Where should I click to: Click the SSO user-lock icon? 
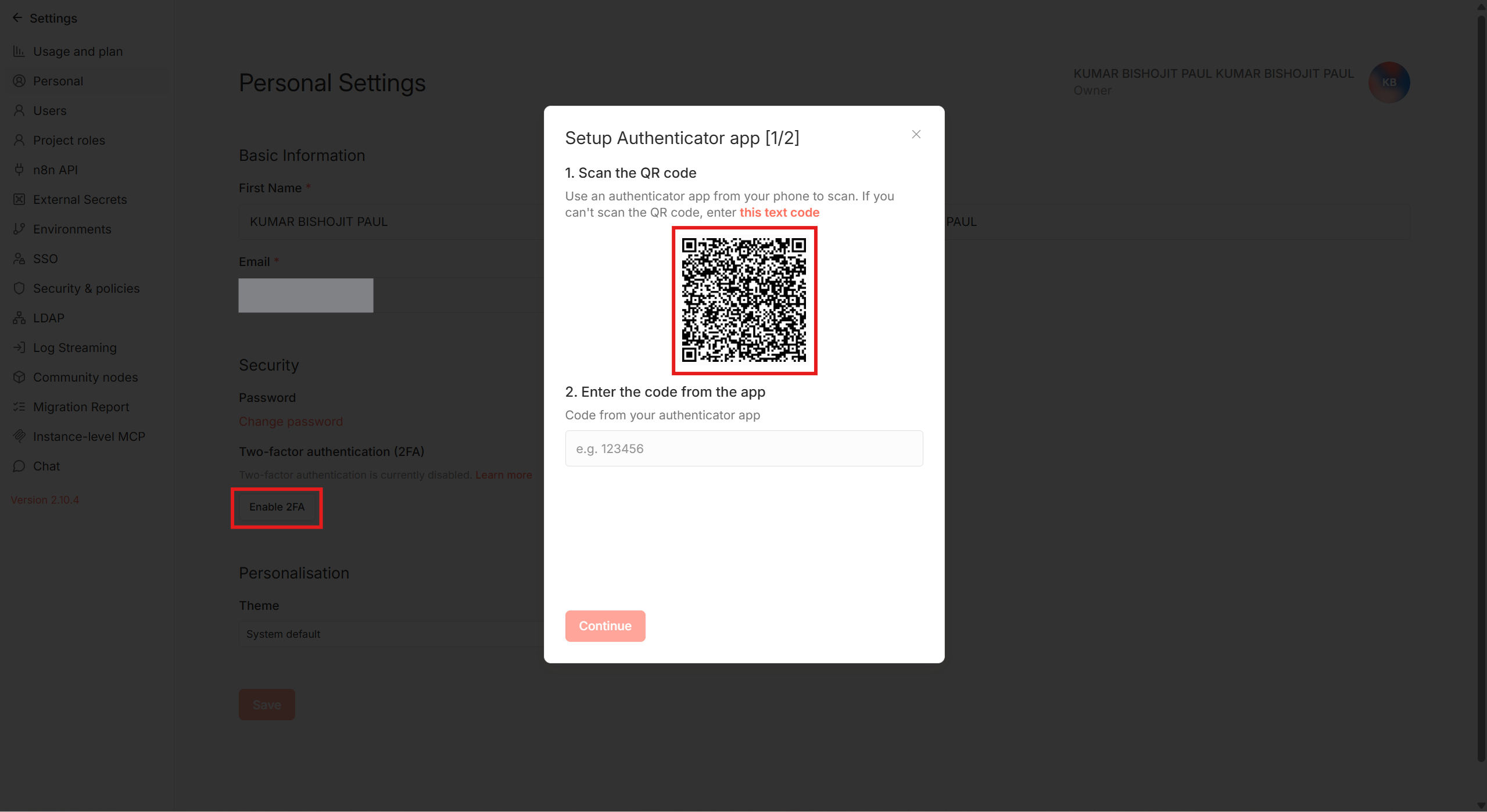(19, 258)
